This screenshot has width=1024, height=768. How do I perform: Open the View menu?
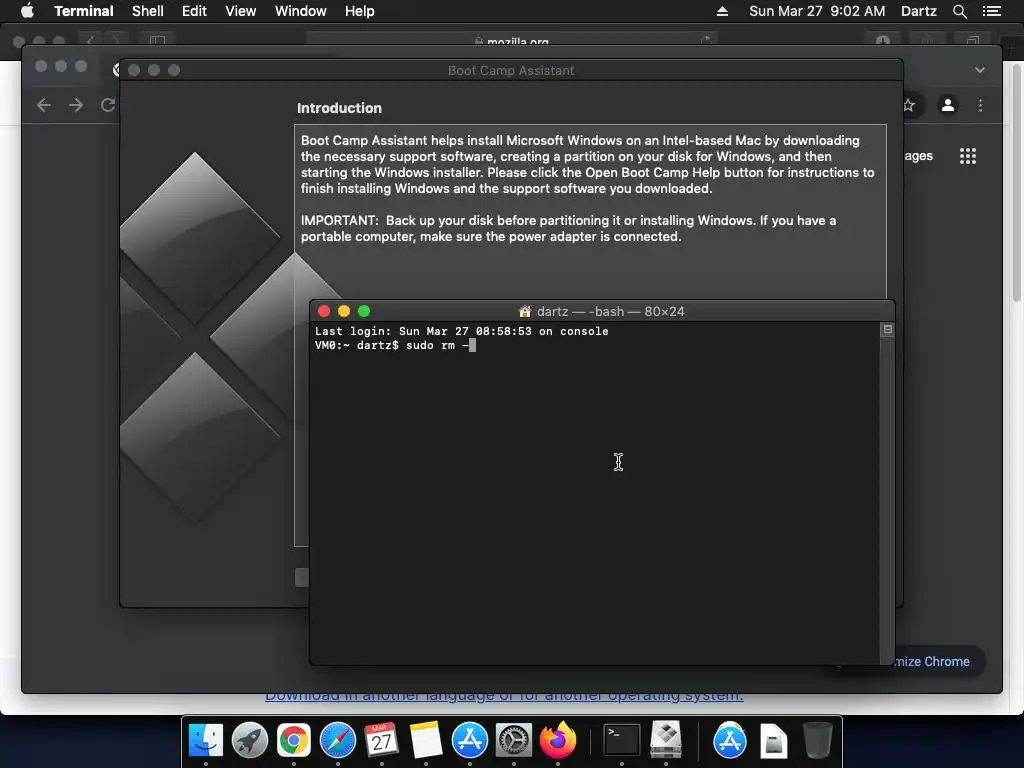click(240, 11)
